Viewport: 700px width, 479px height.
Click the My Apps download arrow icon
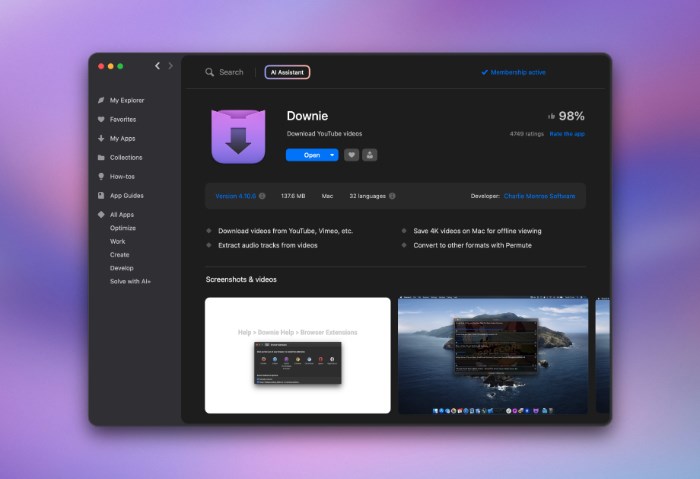click(x=101, y=138)
